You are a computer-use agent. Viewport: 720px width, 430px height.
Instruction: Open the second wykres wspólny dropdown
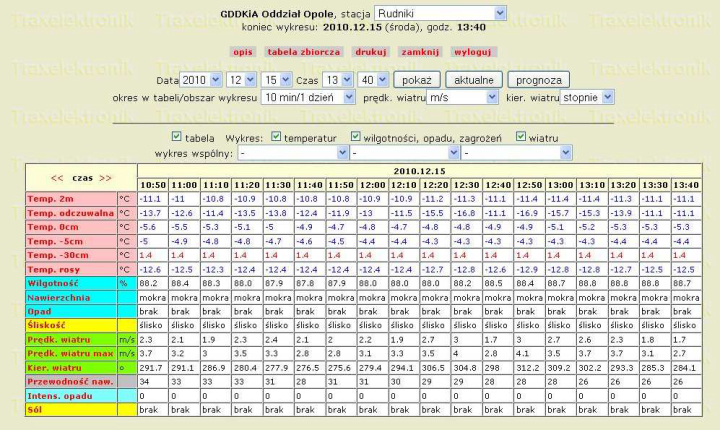(405, 153)
